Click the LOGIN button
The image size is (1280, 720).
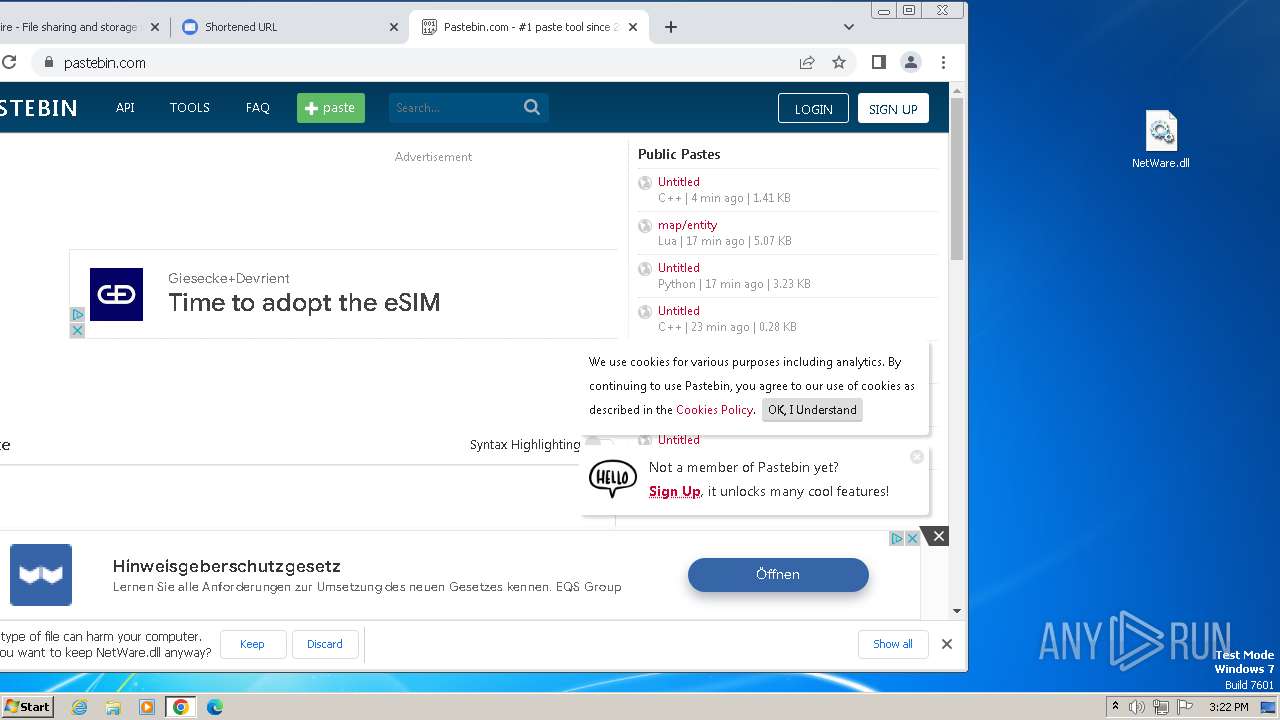click(813, 109)
